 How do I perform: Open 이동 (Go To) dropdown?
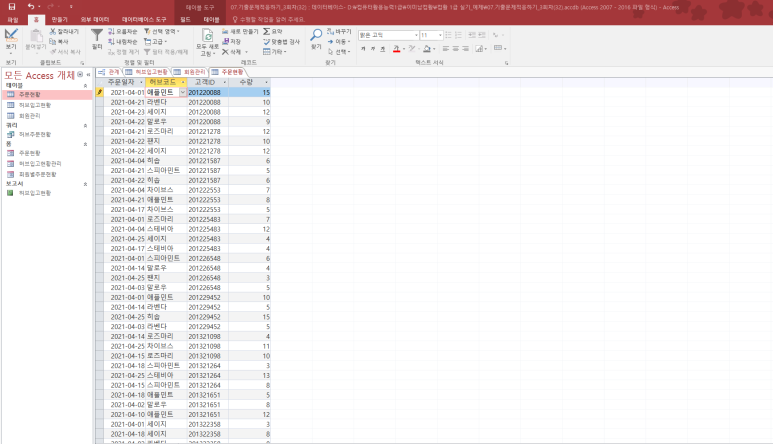[x=339, y=41]
